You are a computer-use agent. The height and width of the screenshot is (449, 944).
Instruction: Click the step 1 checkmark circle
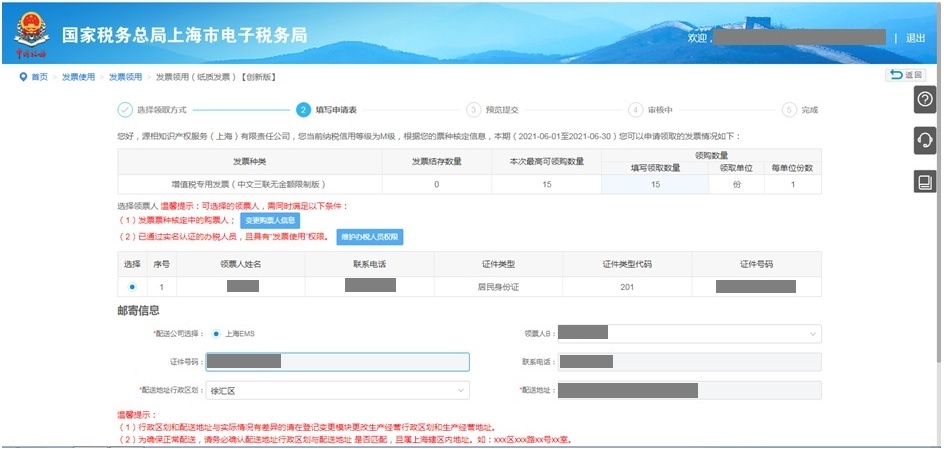pos(125,110)
